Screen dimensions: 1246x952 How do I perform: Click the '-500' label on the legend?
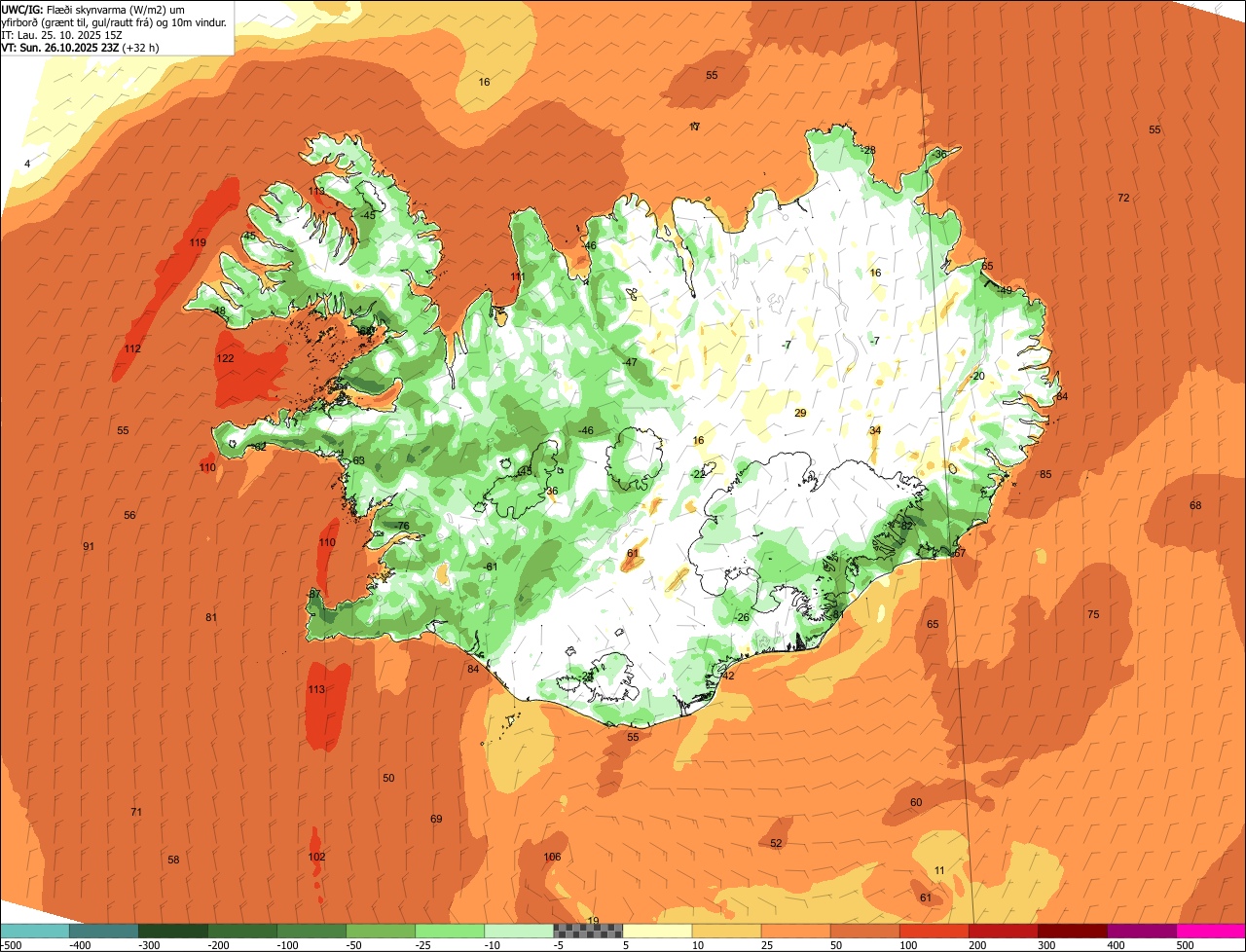click(x=11, y=944)
